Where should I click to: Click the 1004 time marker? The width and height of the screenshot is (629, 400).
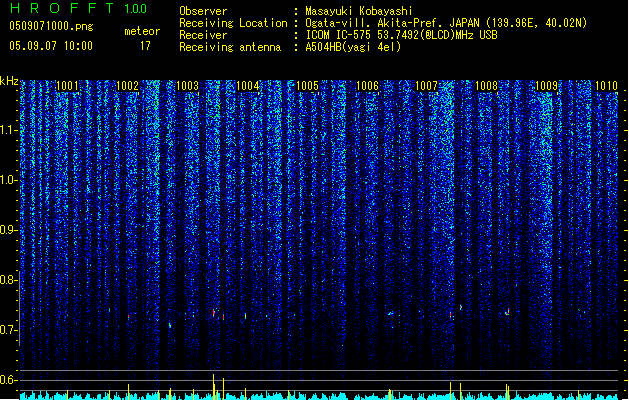tap(248, 86)
